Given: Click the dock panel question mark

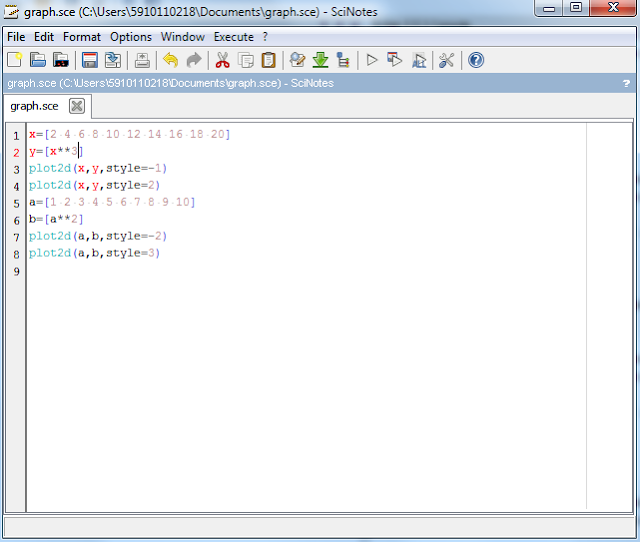Looking at the screenshot, I should pos(626,83).
